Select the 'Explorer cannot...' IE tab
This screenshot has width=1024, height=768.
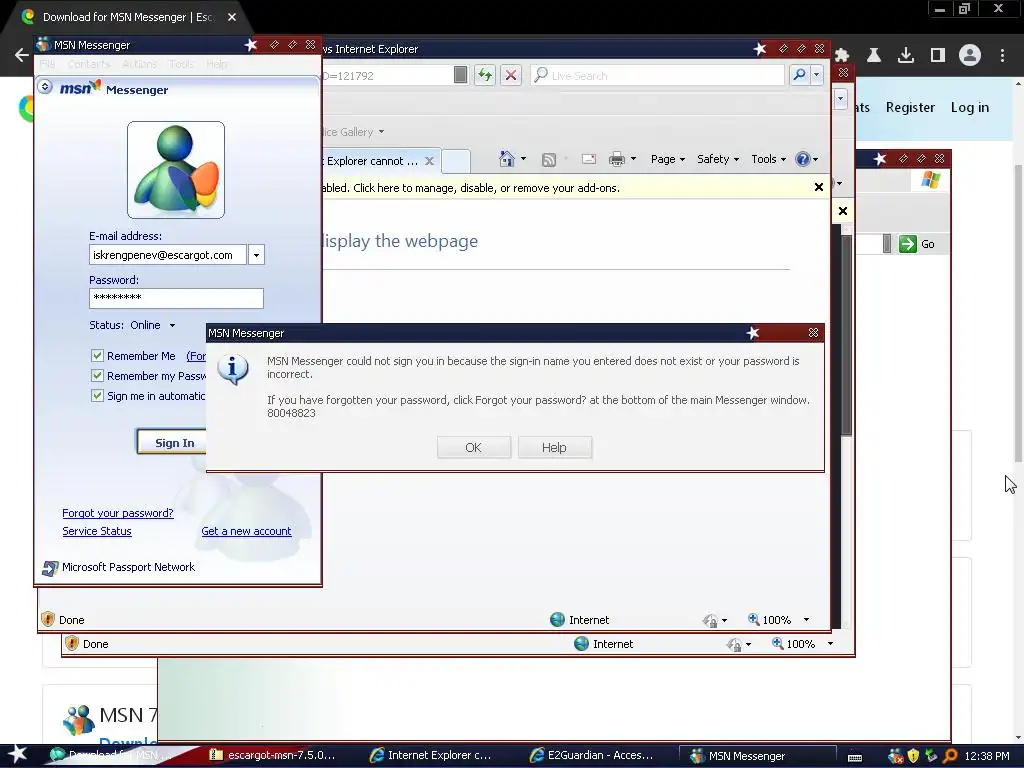(372, 161)
